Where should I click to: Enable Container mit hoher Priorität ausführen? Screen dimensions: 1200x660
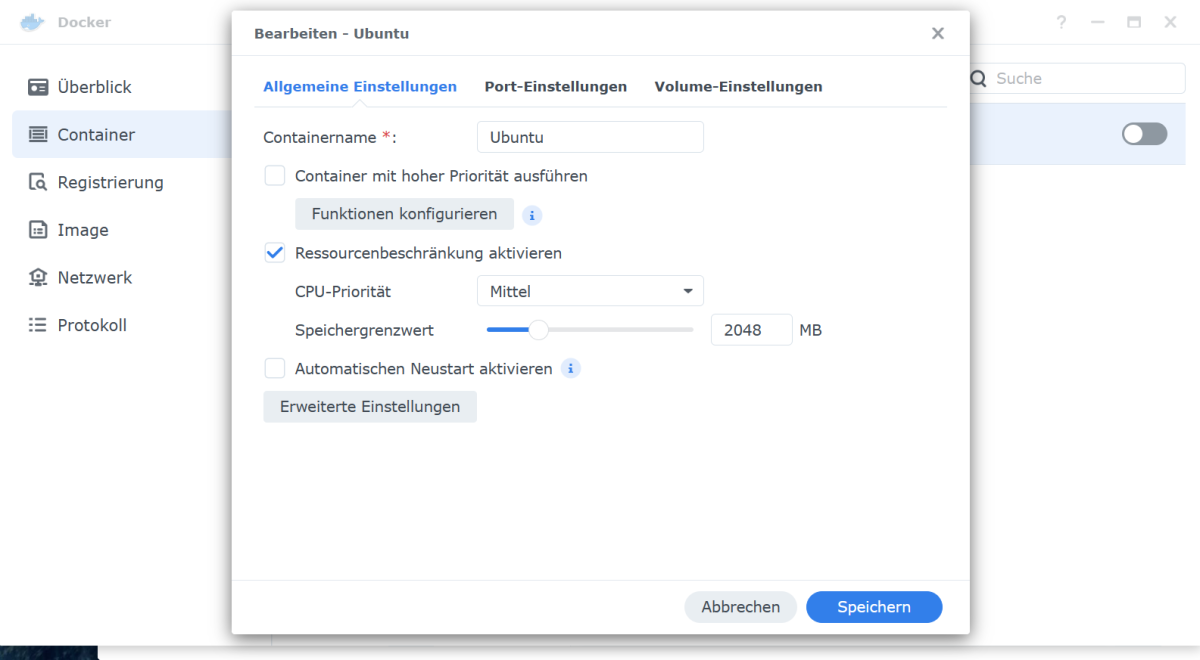click(x=275, y=176)
